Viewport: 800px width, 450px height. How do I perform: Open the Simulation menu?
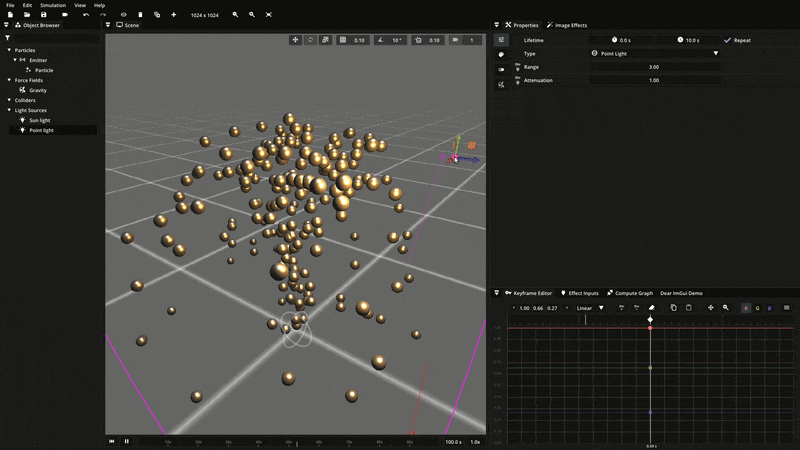(52, 5)
